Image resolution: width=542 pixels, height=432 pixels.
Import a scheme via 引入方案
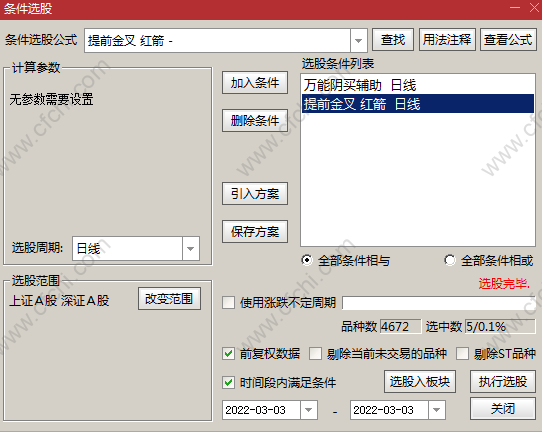(255, 194)
